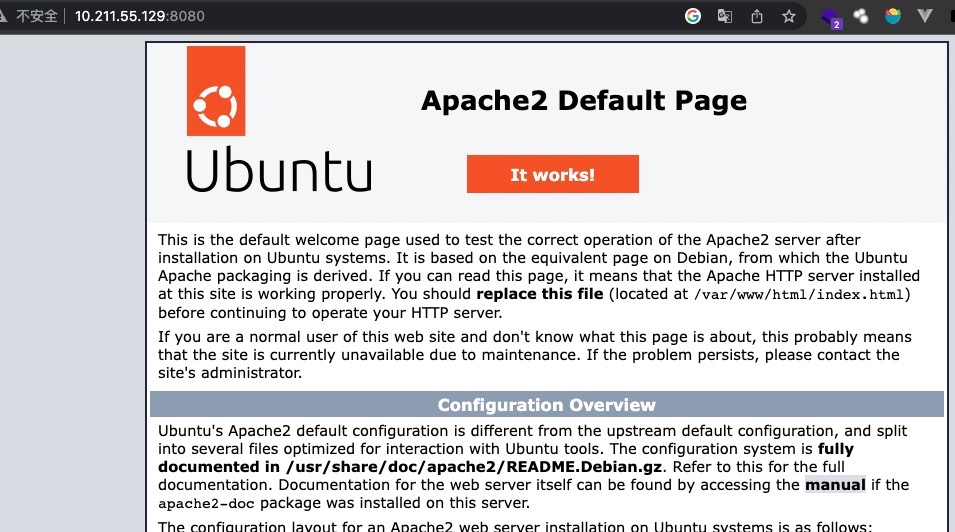955x532 pixels.
Task: Open the translate page icon
Action: coord(725,16)
